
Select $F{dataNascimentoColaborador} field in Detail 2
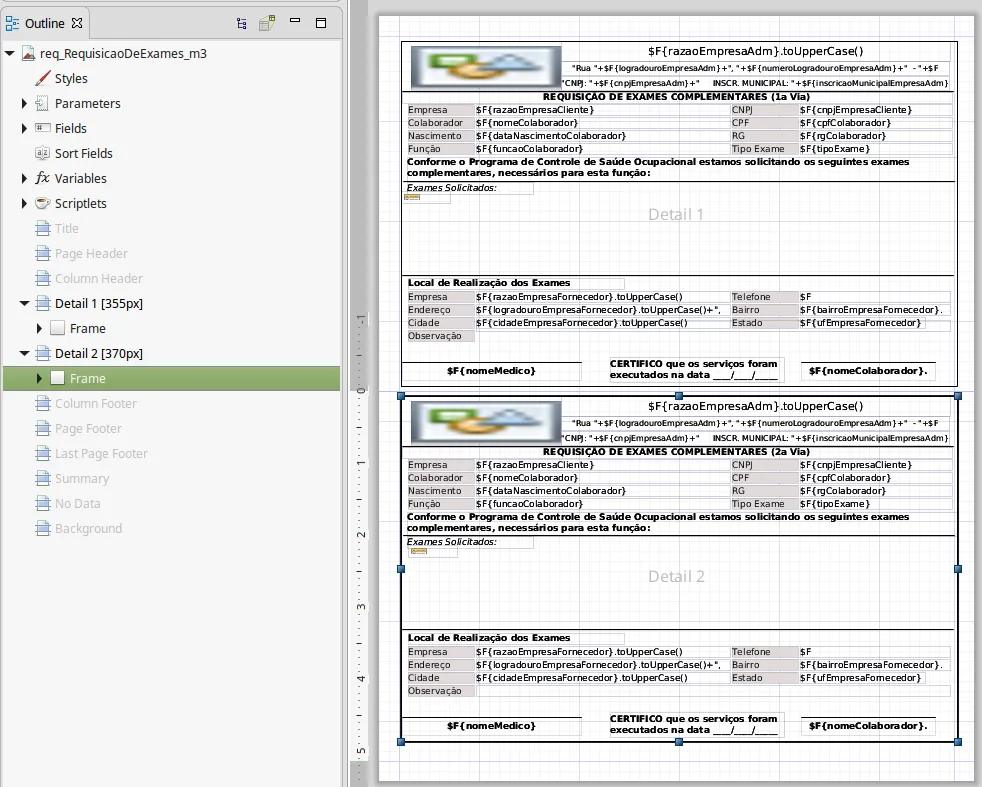pyautogui.click(x=602, y=491)
